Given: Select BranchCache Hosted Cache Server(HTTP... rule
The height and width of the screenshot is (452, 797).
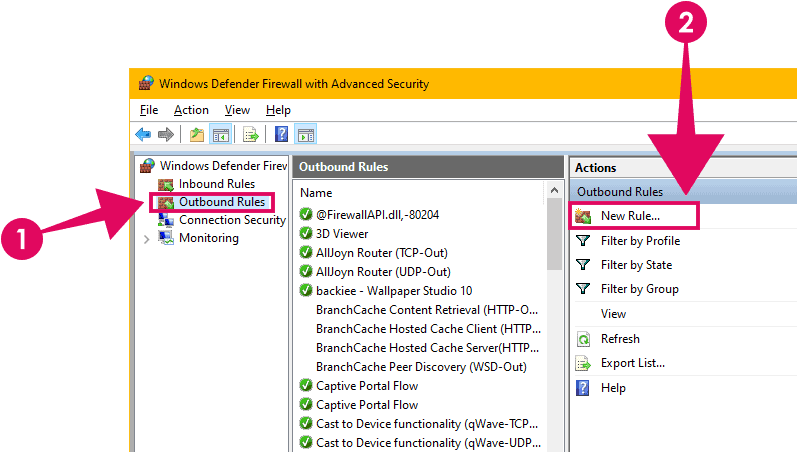Looking at the screenshot, I should point(427,348).
